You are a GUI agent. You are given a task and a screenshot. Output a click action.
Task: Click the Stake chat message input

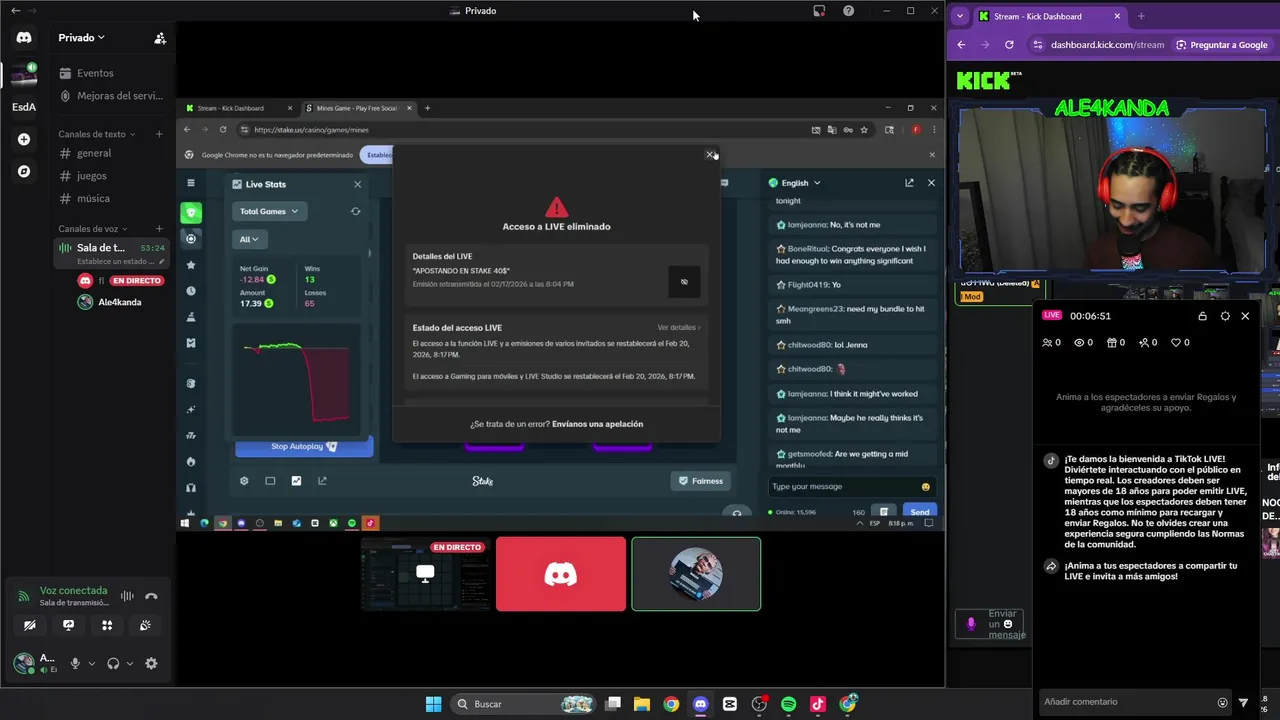pyautogui.click(x=843, y=486)
